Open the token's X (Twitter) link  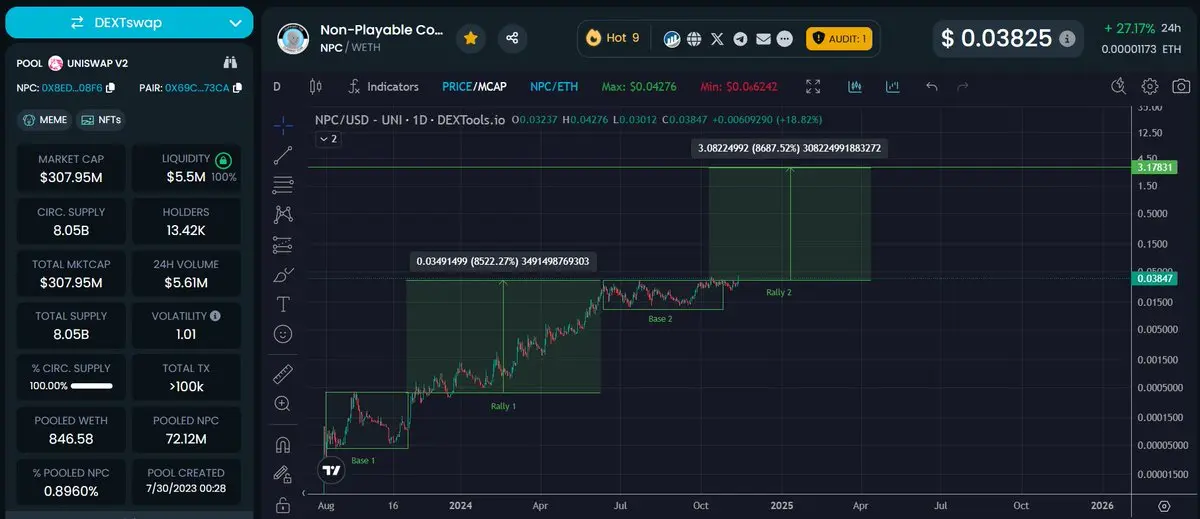[718, 39]
